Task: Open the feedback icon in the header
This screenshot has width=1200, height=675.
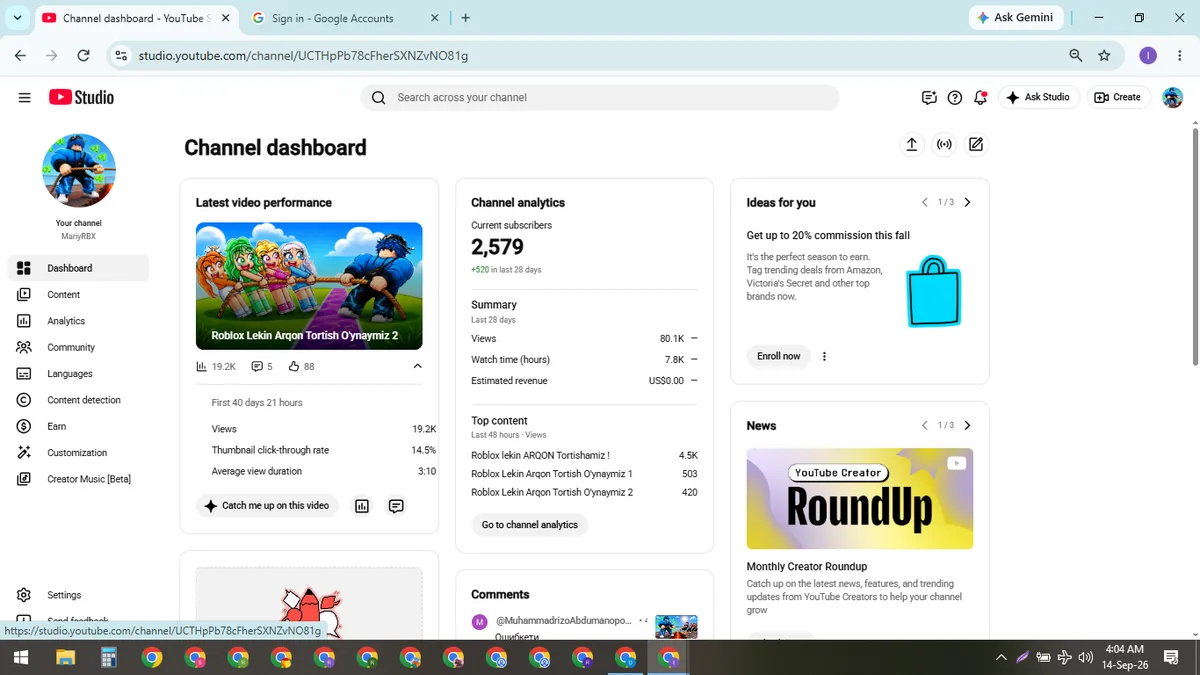Action: tap(929, 97)
